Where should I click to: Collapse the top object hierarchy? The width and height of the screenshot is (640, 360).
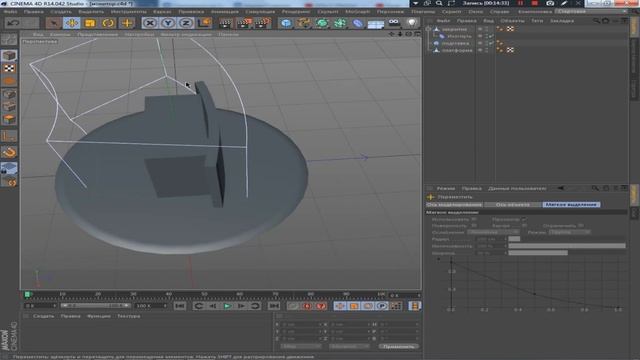[429, 29]
